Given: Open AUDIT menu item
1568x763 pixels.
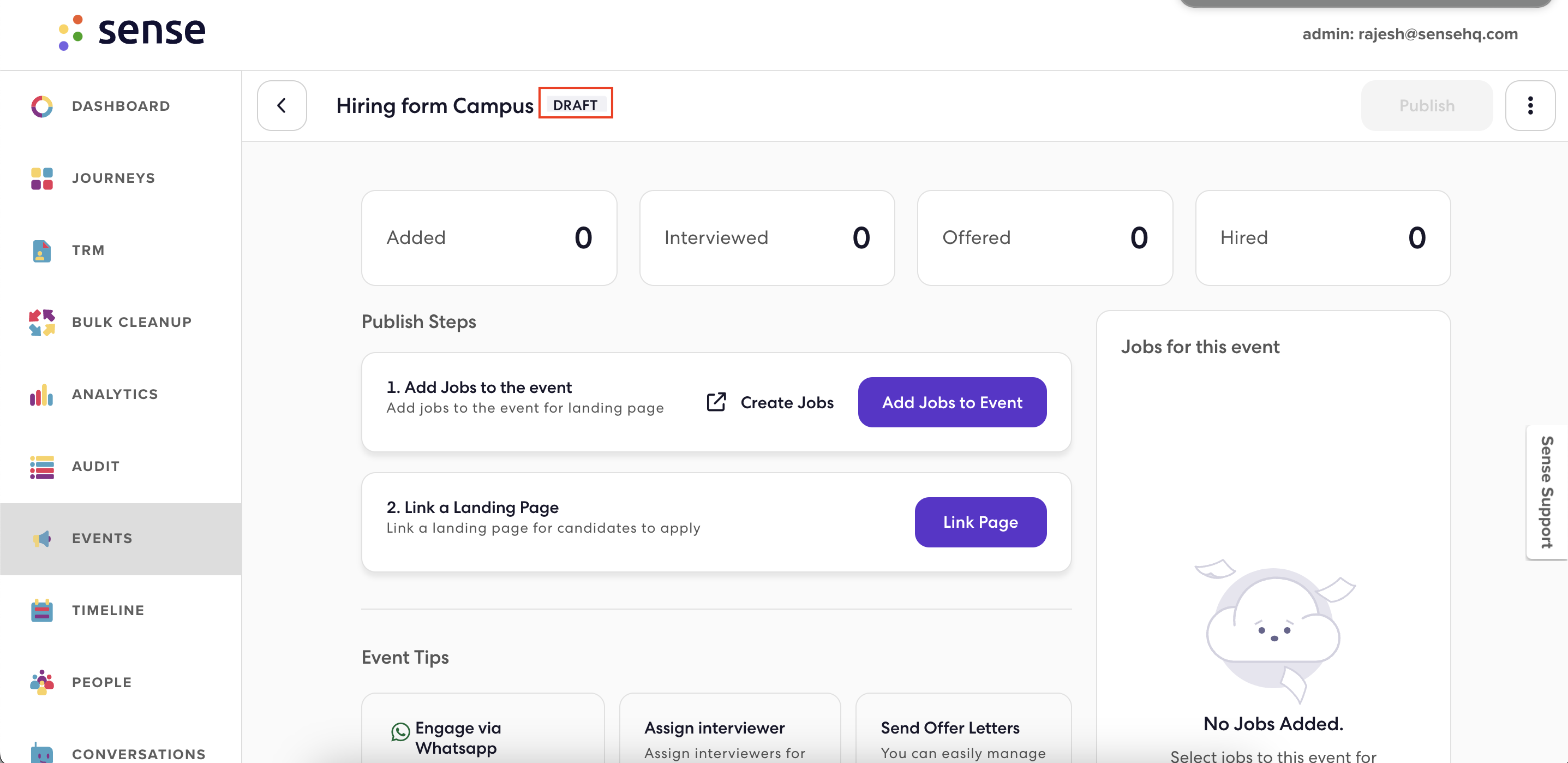Looking at the screenshot, I should 121,467.
